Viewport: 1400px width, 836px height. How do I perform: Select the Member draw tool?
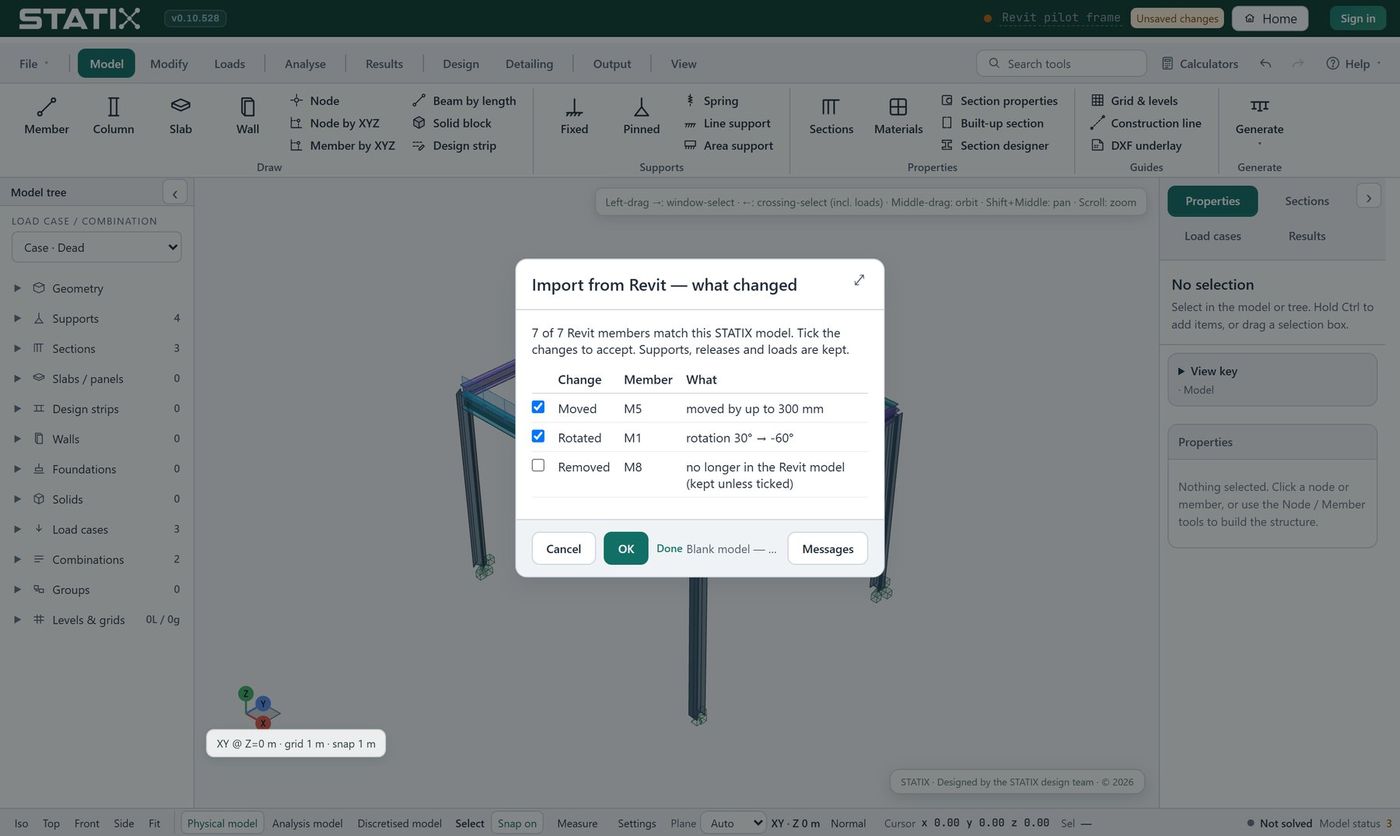tap(46, 116)
